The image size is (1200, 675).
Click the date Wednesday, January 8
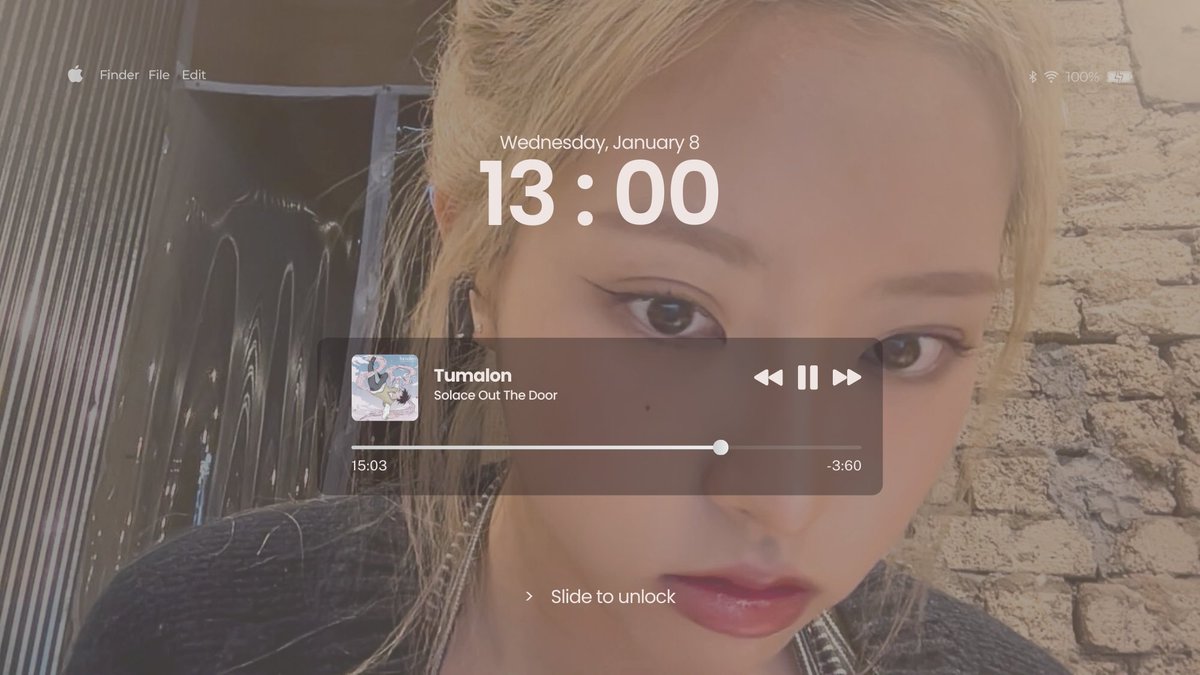(x=600, y=142)
